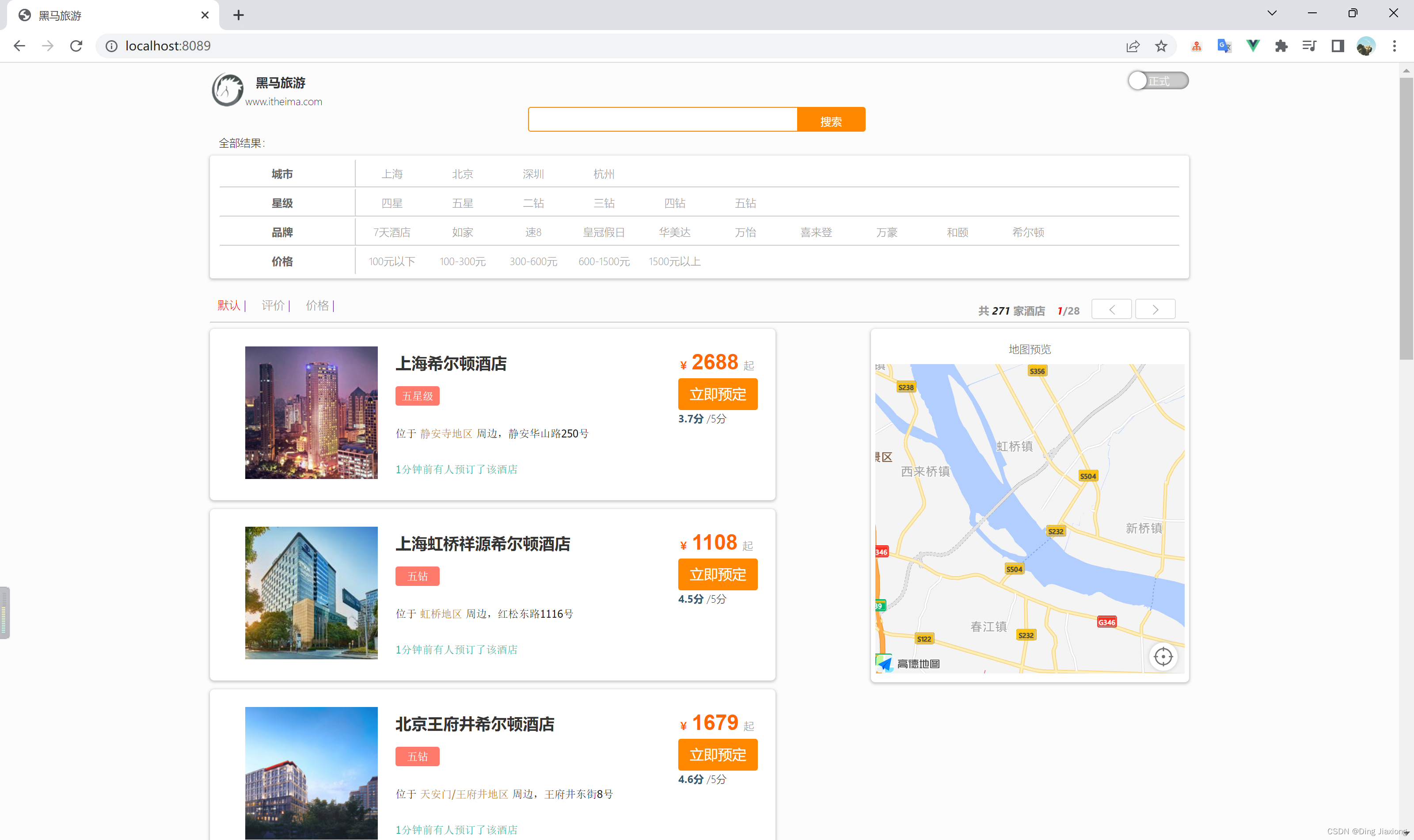The height and width of the screenshot is (840, 1414).
Task: Open Vue devtools extension icon
Action: pos(1253,46)
